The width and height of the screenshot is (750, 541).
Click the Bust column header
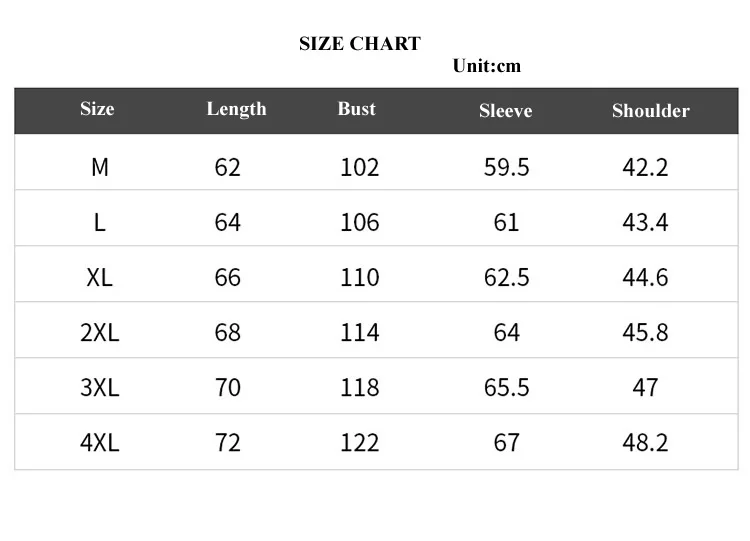click(357, 109)
